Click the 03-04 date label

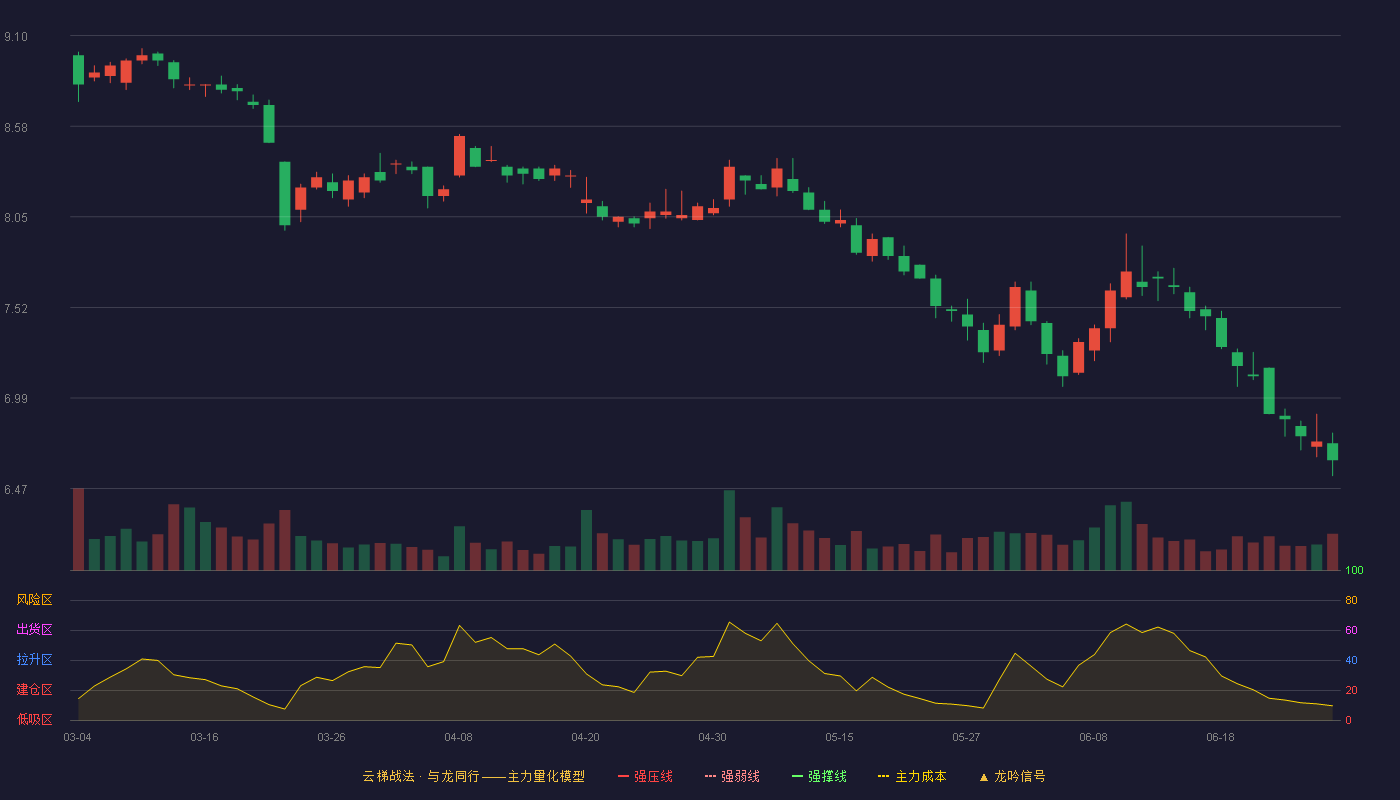(77, 737)
